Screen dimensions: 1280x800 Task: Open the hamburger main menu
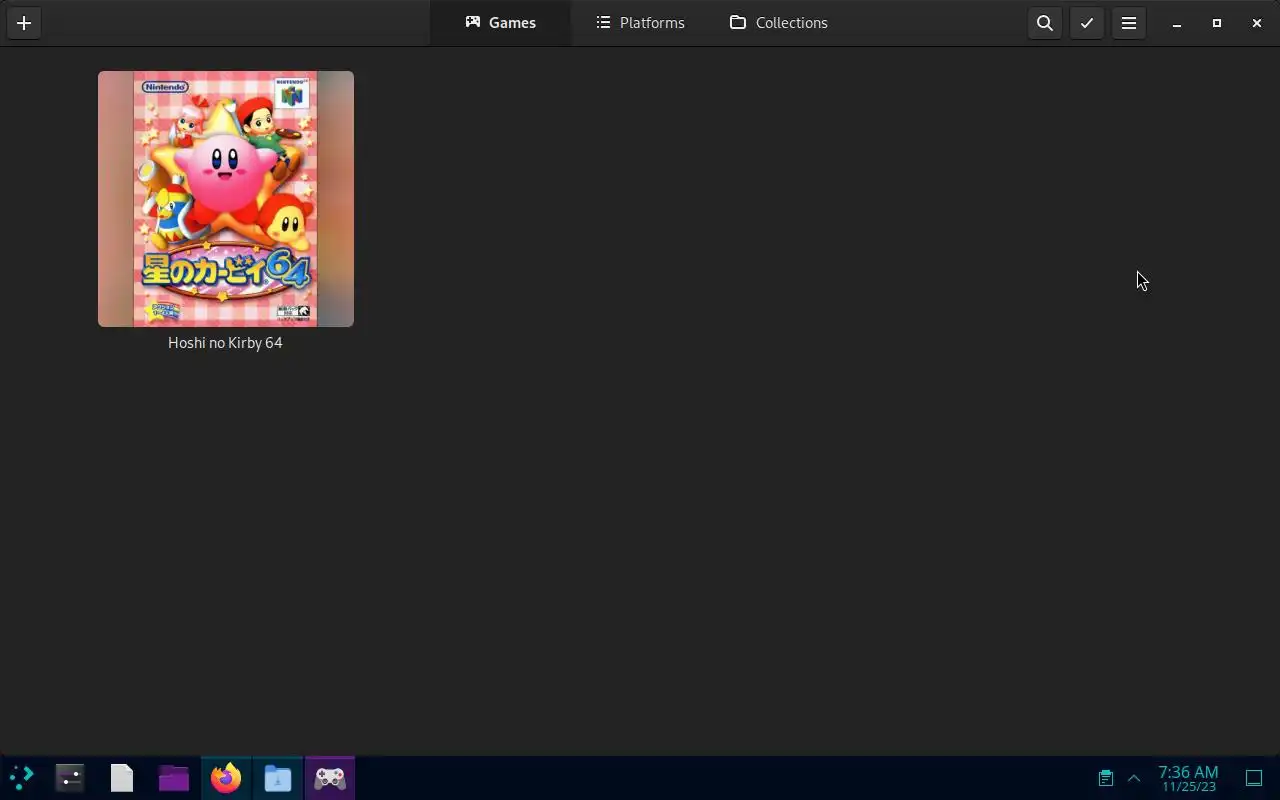1129,23
